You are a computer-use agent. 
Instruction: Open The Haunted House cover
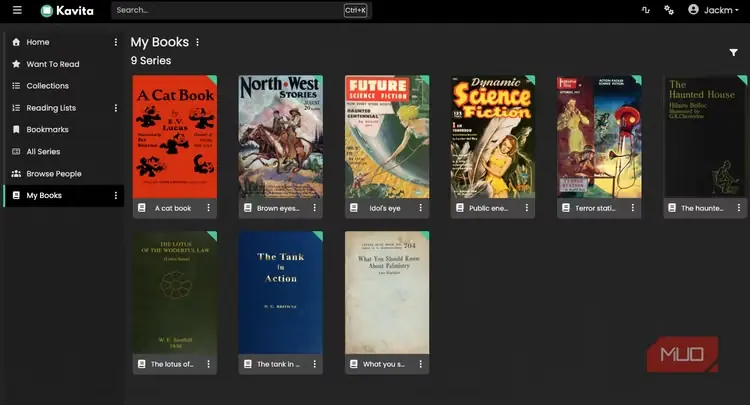point(705,137)
